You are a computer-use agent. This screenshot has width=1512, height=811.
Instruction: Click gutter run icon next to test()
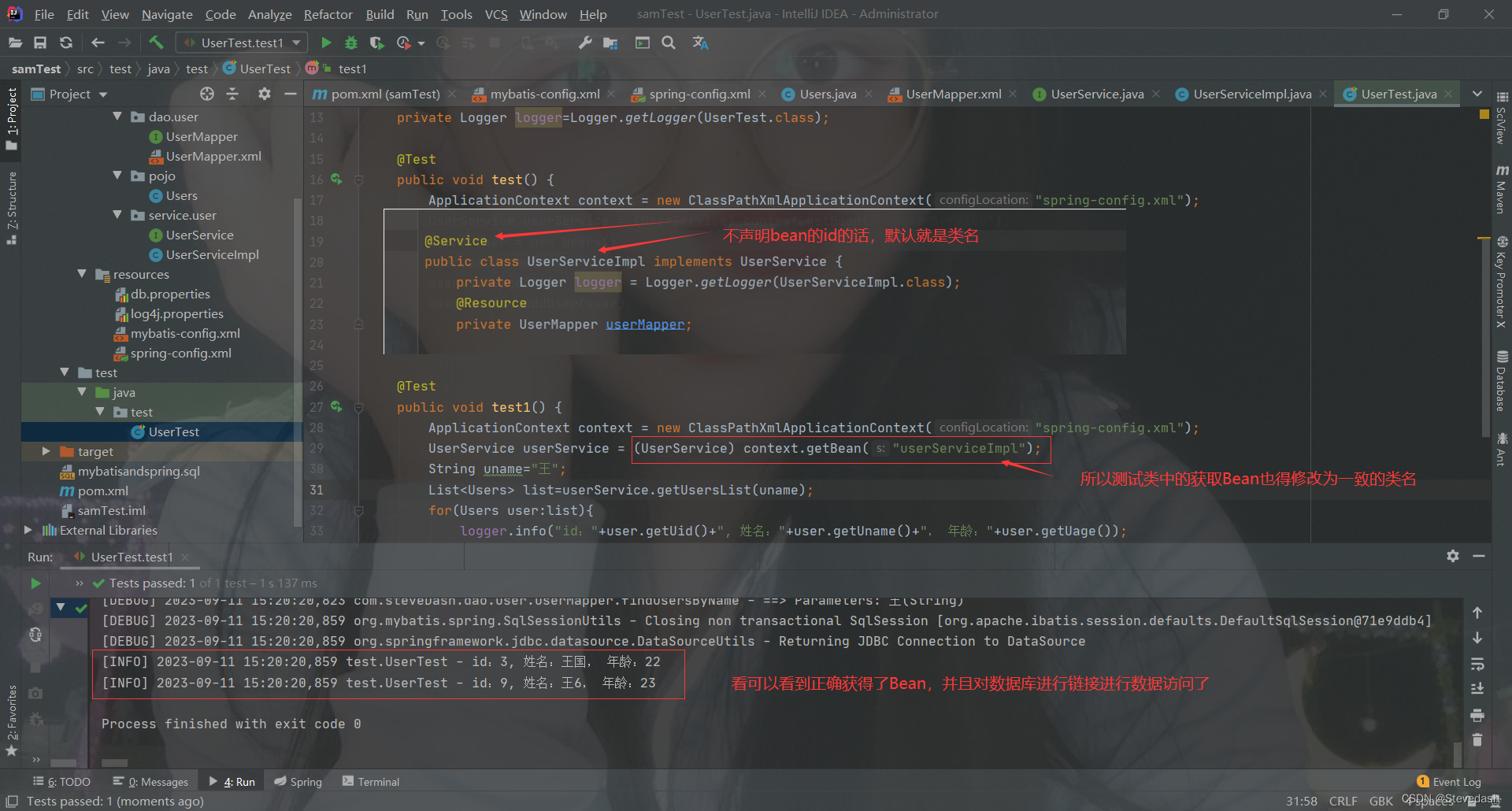point(336,180)
